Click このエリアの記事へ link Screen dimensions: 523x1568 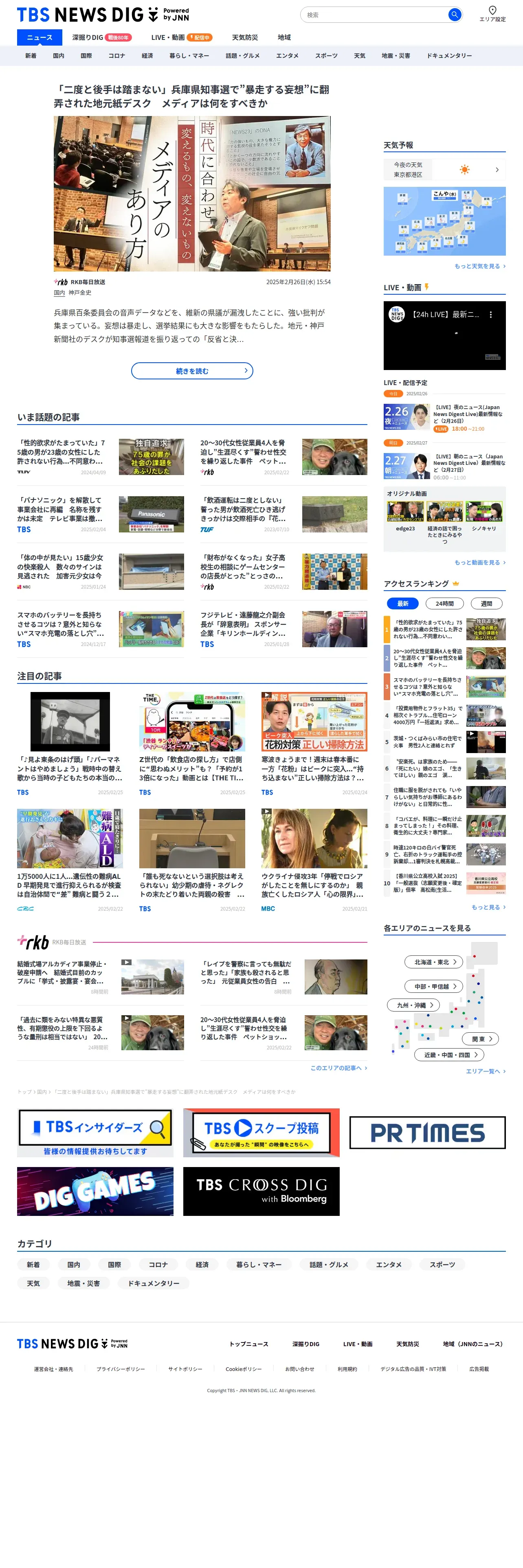point(338,1068)
